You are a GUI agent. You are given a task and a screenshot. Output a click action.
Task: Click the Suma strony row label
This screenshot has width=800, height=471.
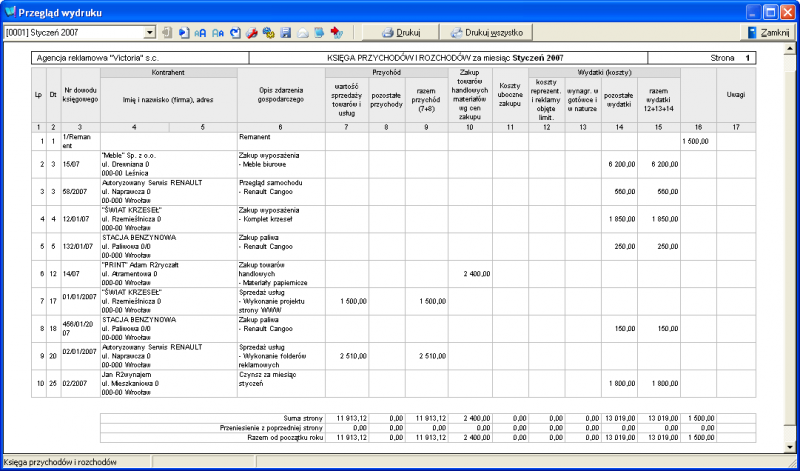tap(304, 418)
